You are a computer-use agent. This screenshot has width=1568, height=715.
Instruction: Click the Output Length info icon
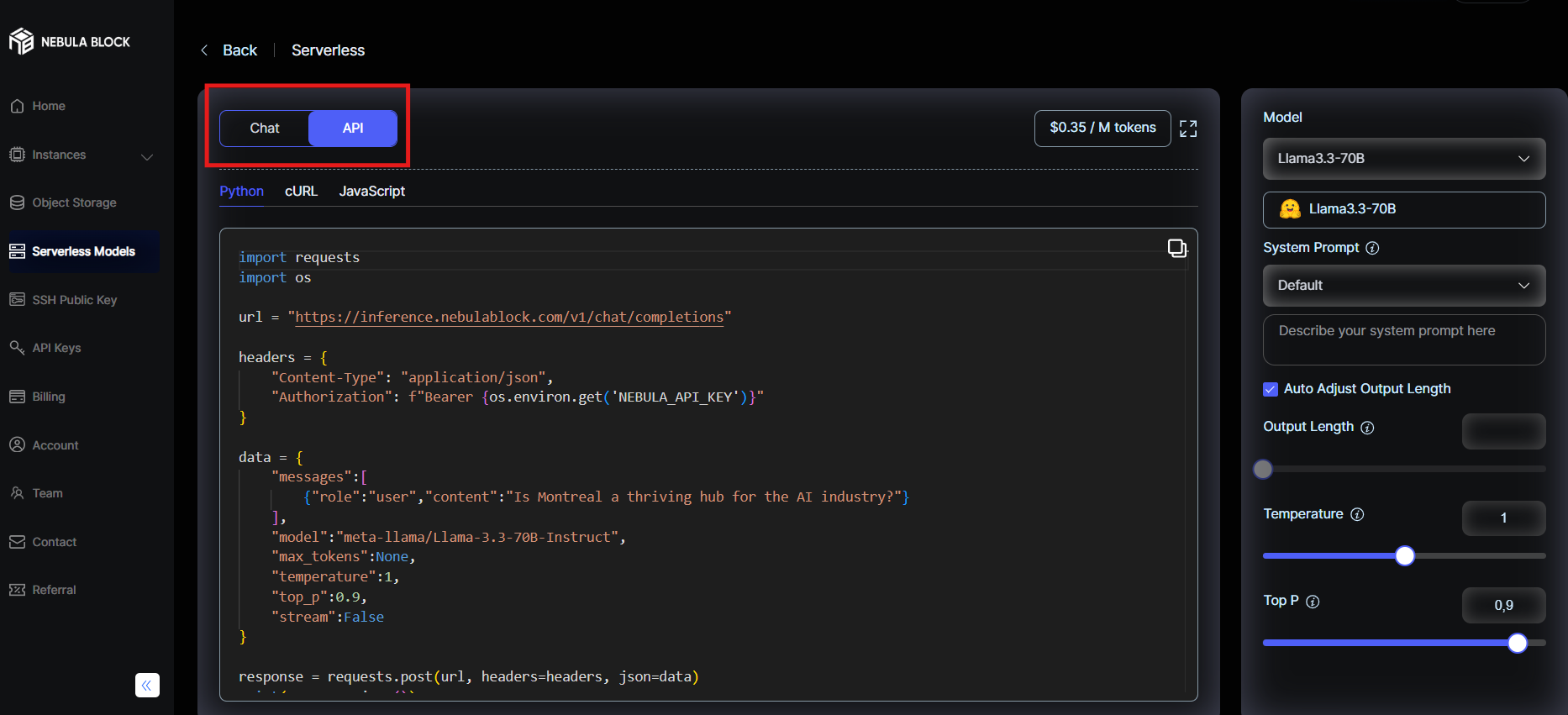click(x=1367, y=428)
